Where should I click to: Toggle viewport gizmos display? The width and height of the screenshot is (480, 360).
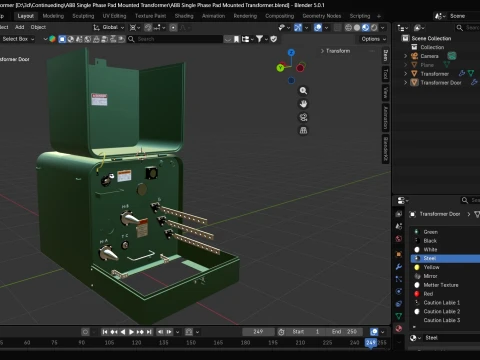(298, 28)
